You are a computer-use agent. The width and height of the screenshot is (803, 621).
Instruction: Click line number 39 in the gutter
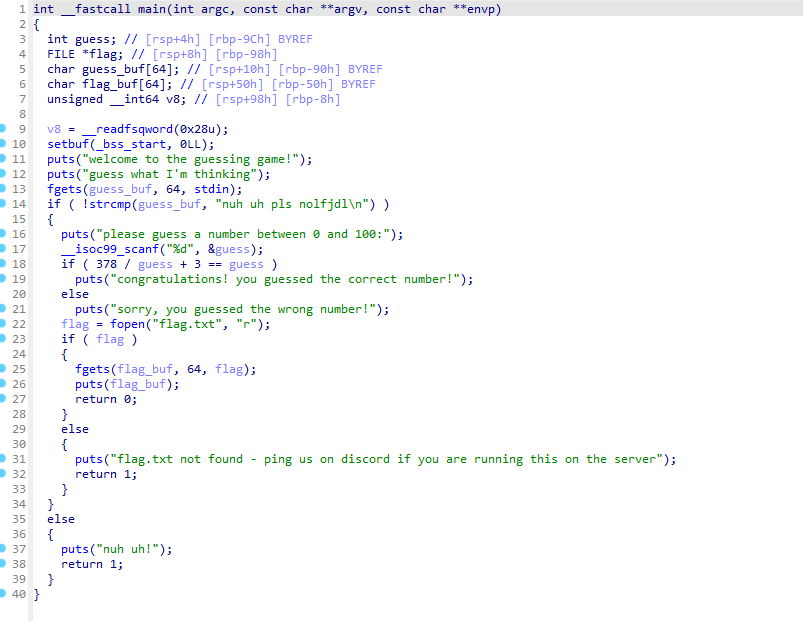coord(19,579)
